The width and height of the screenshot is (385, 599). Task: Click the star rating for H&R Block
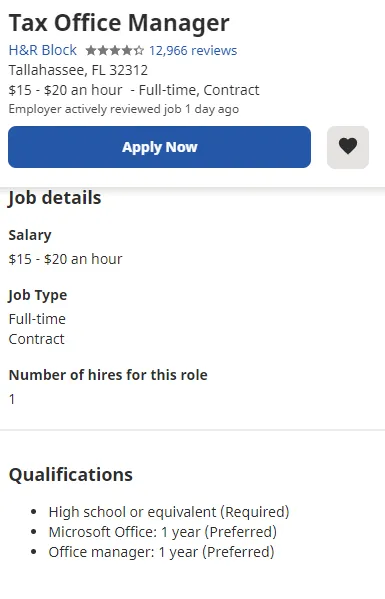point(115,50)
